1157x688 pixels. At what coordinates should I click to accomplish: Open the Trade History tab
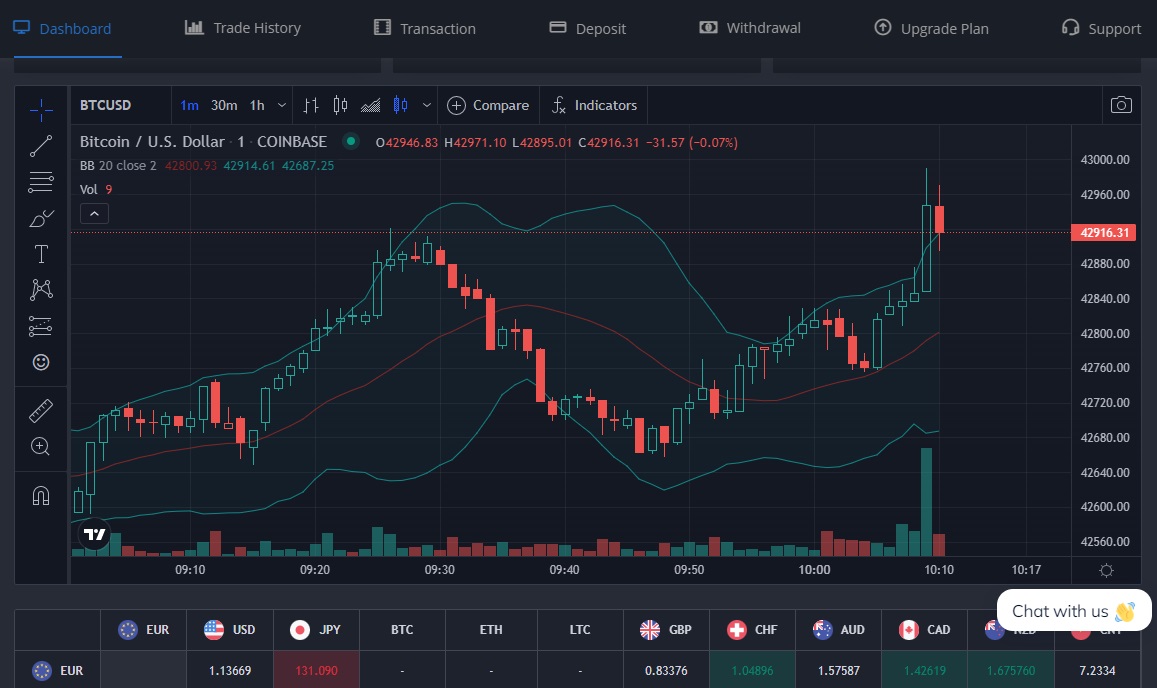coord(243,28)
